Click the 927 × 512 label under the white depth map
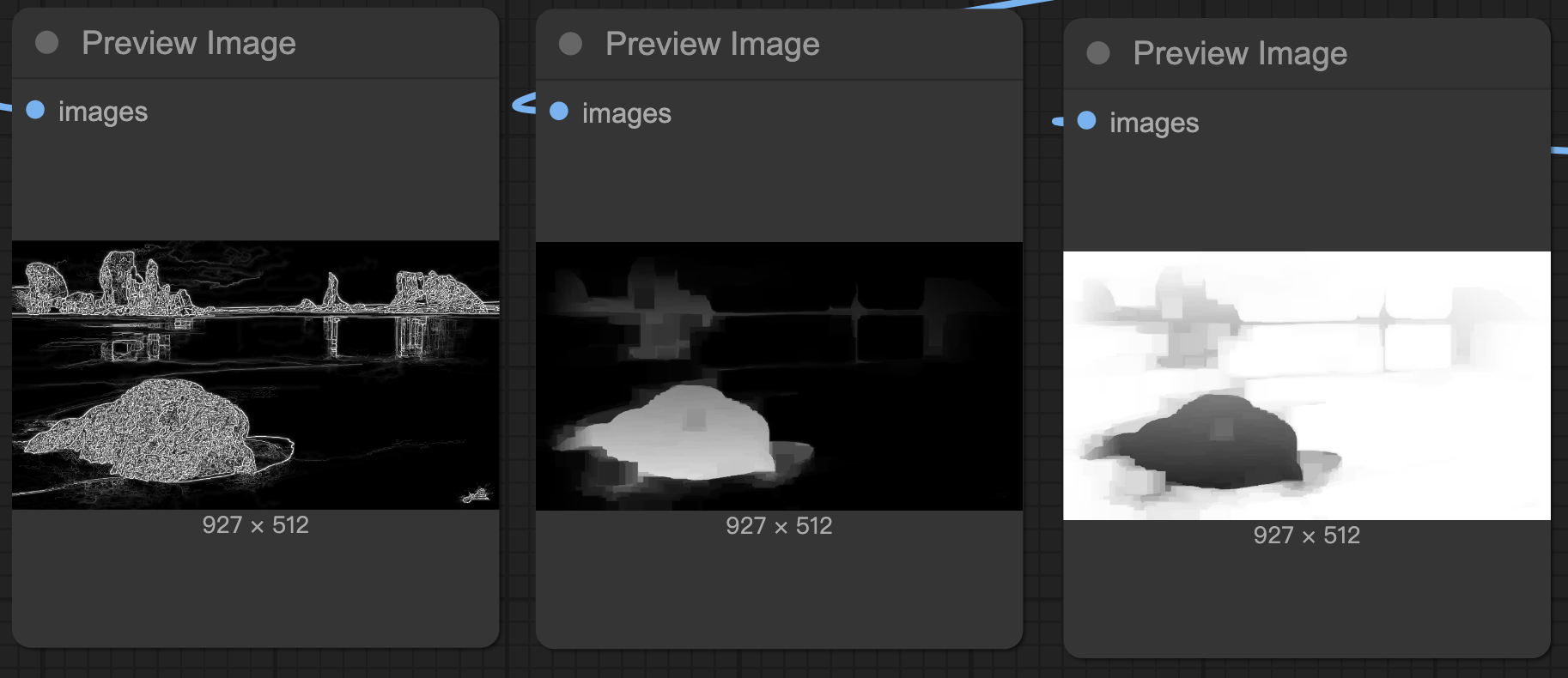Screen dimensions: 1568x678 (1306, 536)
